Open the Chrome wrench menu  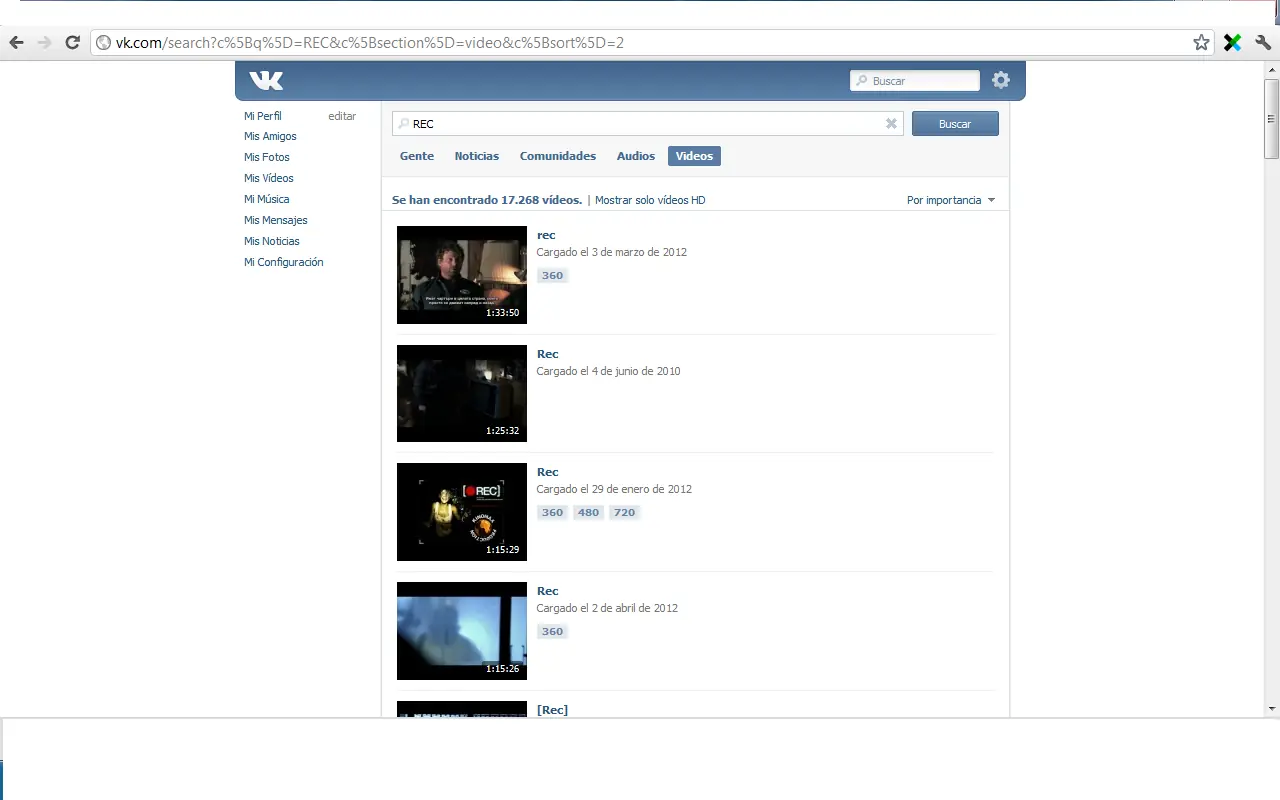click(1263, 42)
